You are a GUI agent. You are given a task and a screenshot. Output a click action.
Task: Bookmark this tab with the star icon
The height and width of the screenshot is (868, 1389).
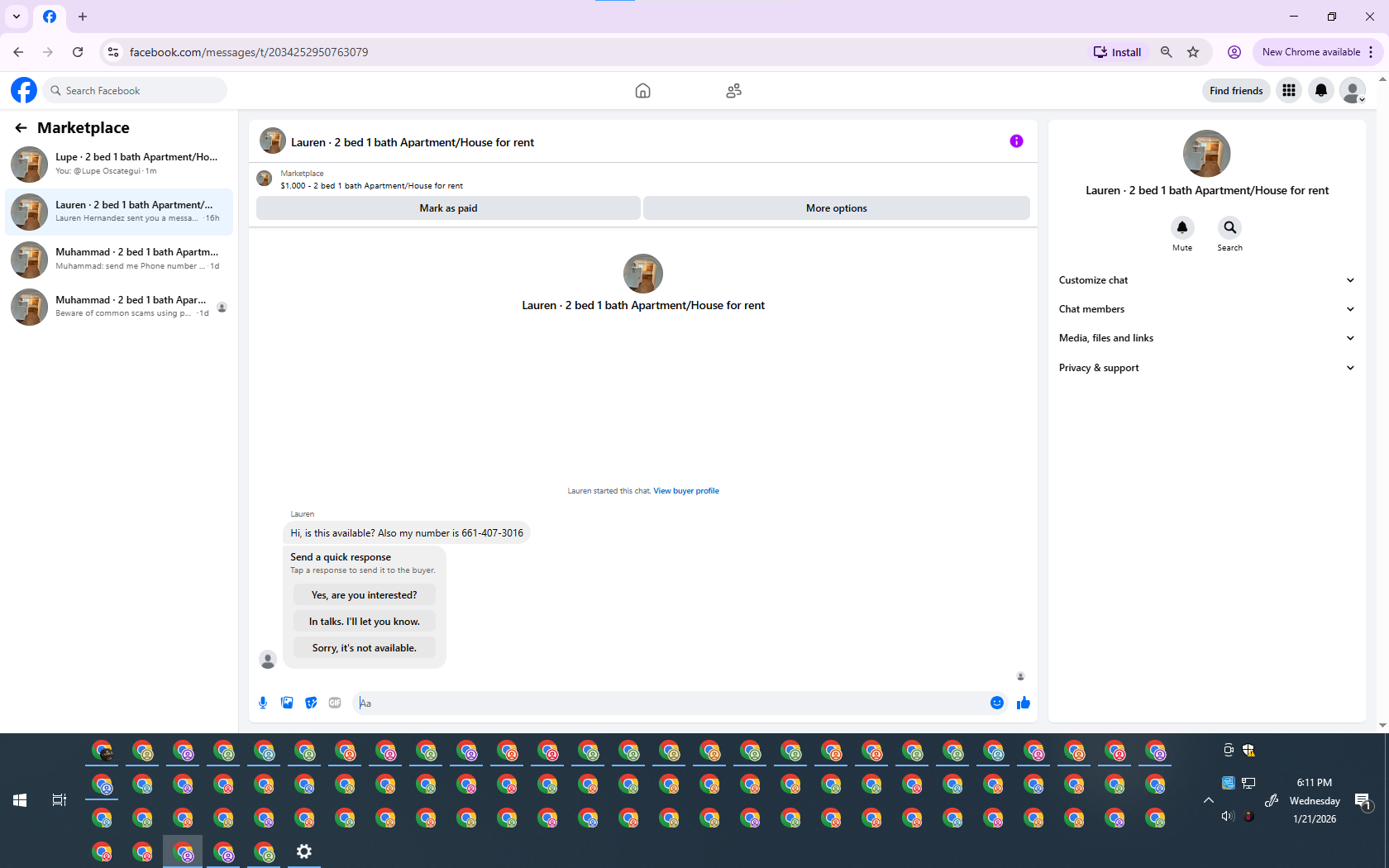pos(1193,52)
